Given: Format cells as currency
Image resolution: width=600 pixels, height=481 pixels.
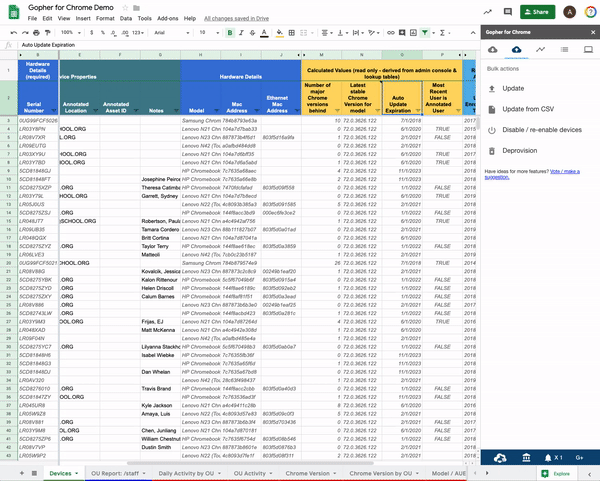Looking at the screenshot, I should [91, 33].
